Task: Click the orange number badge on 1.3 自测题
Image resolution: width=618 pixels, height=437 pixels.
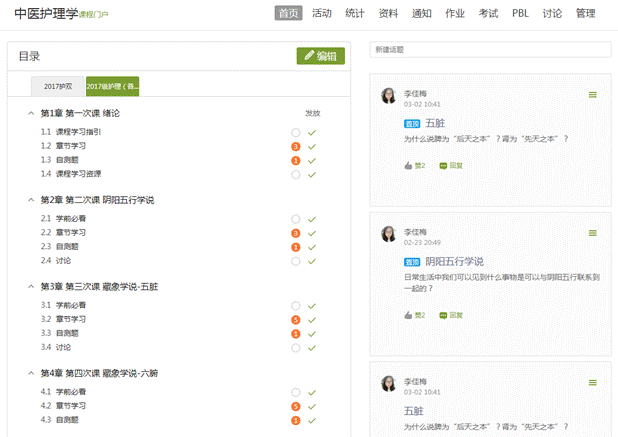Action: coord(296,161)
